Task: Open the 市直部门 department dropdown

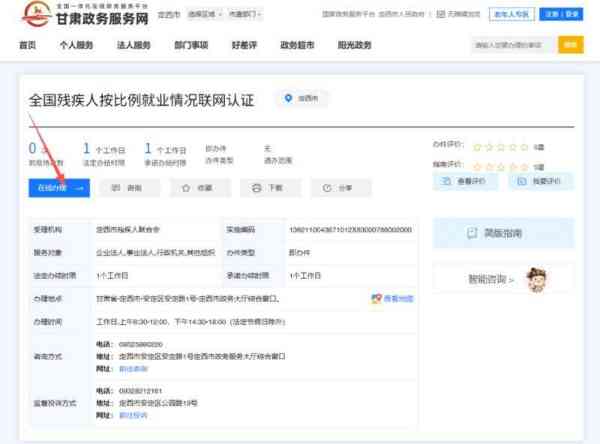Action: 245,14
